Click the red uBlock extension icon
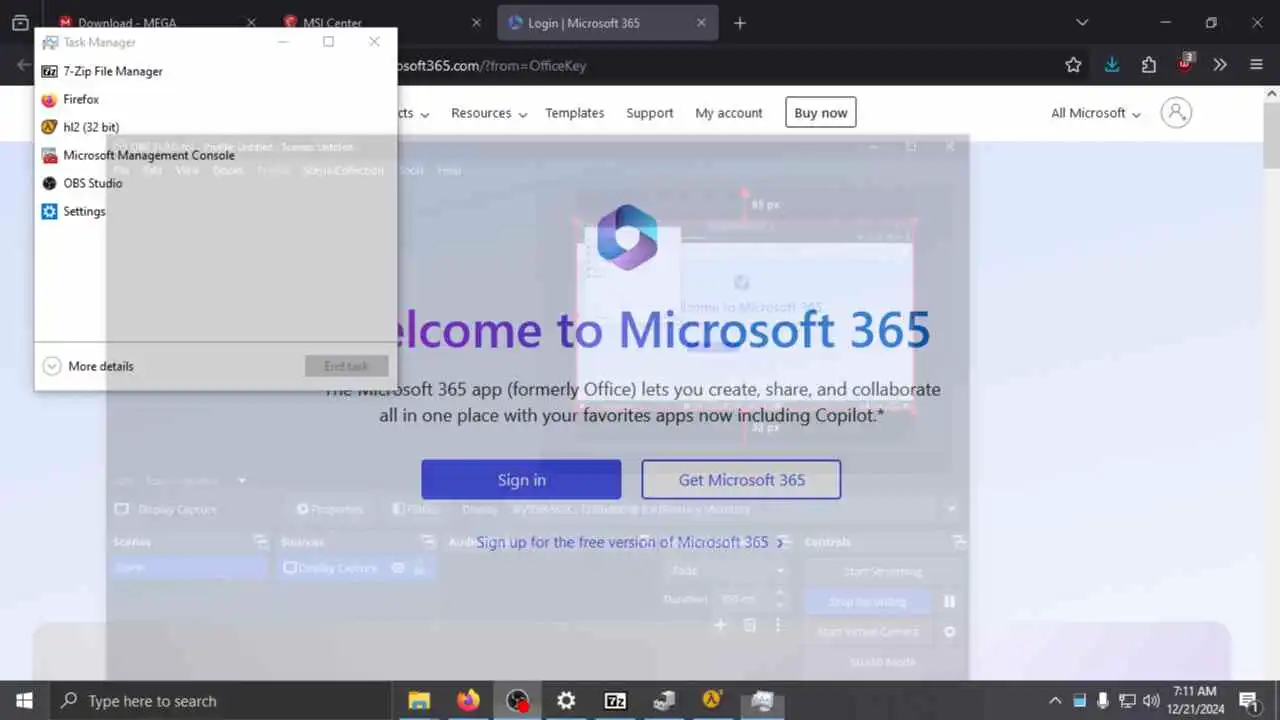This screenshot has height=720, width=1280. coord(1185,65)
